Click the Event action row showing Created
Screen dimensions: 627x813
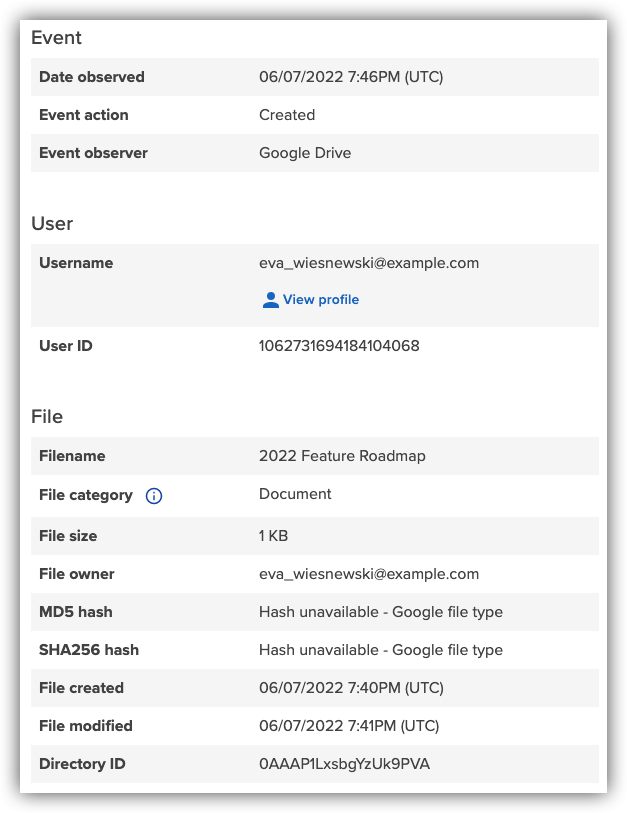coord(287,114)
